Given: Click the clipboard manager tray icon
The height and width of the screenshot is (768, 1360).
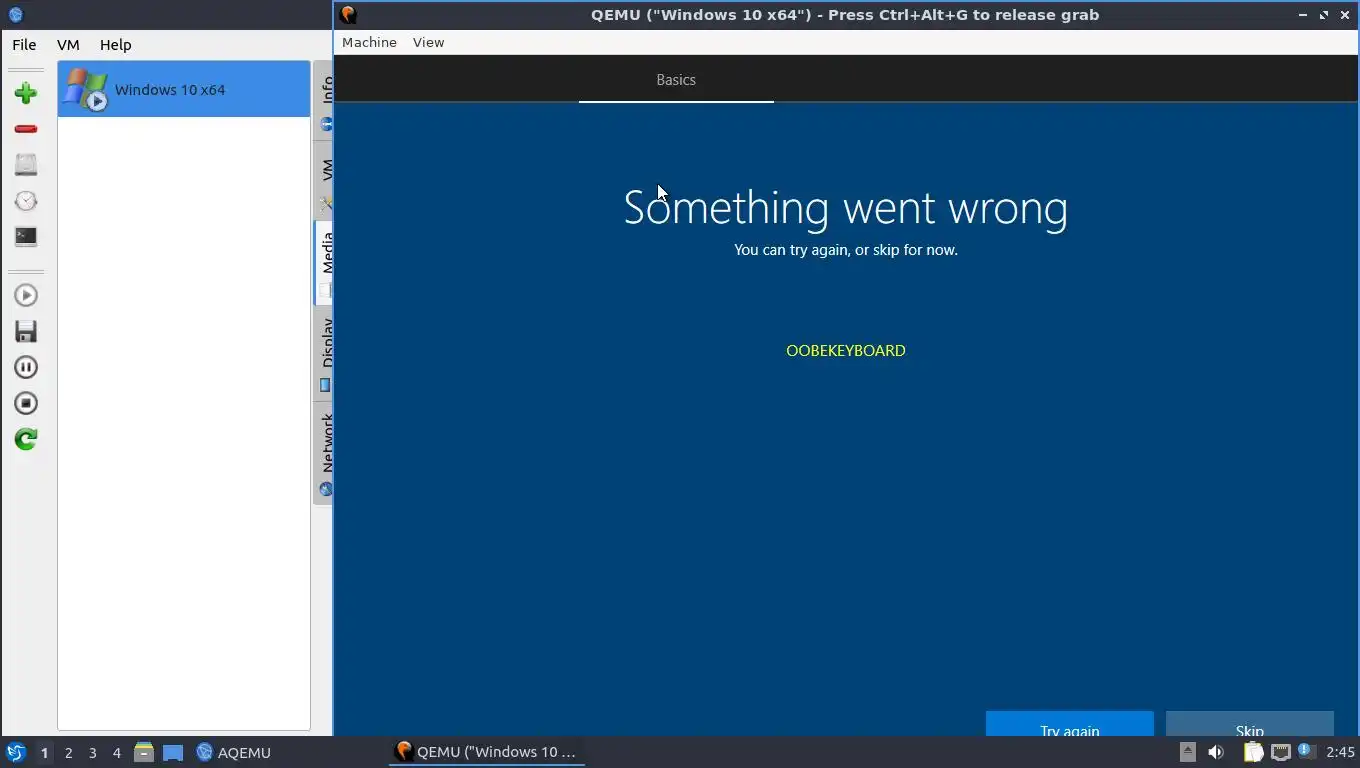Looking at the screenshot, I should pos(1253,752).
